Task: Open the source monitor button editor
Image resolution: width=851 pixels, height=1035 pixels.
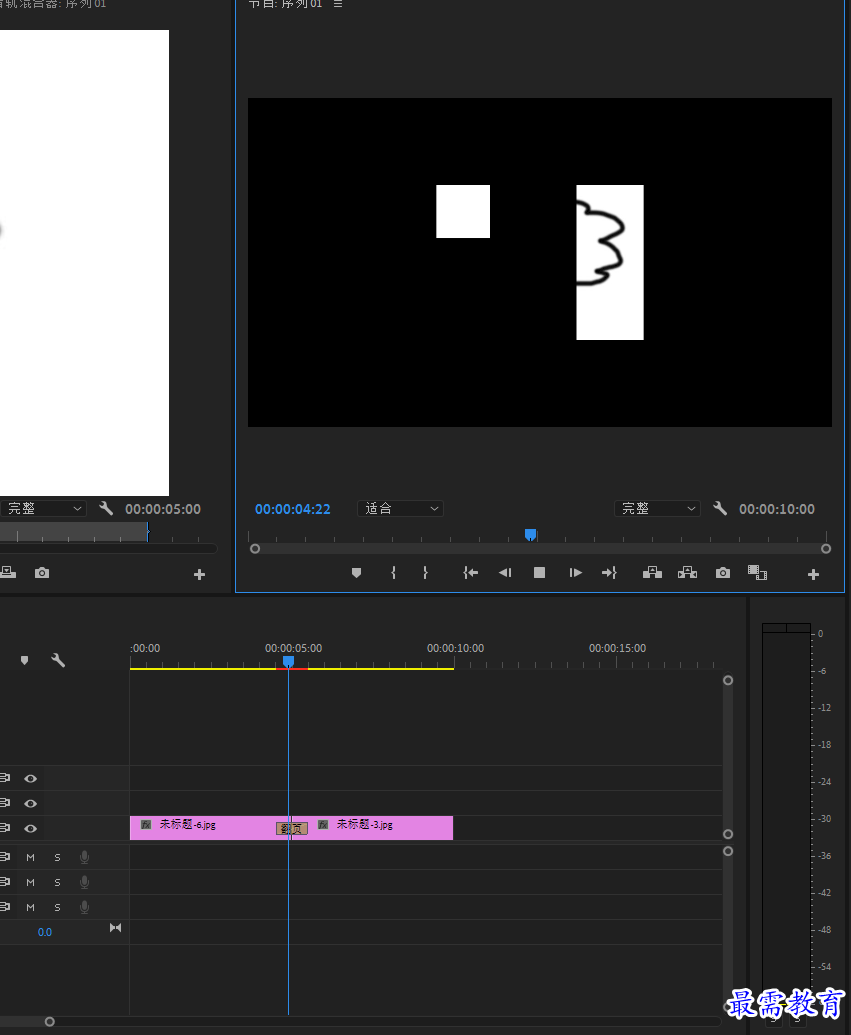Action: coord(199,575)
